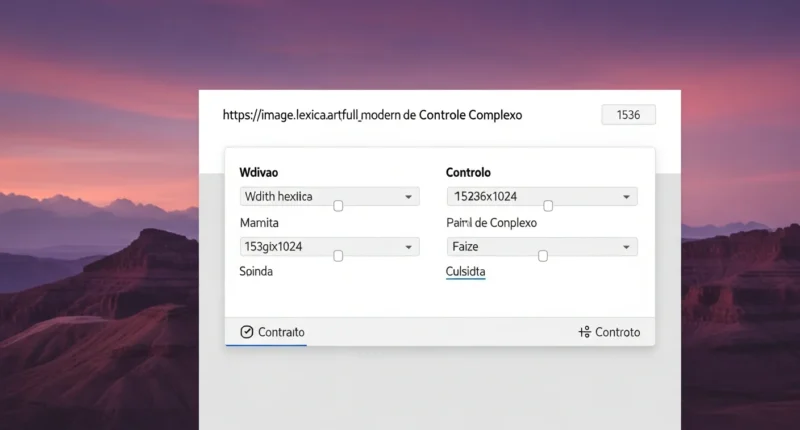
Task: Follow the Culsidta link
Action: tap(465, 271)
